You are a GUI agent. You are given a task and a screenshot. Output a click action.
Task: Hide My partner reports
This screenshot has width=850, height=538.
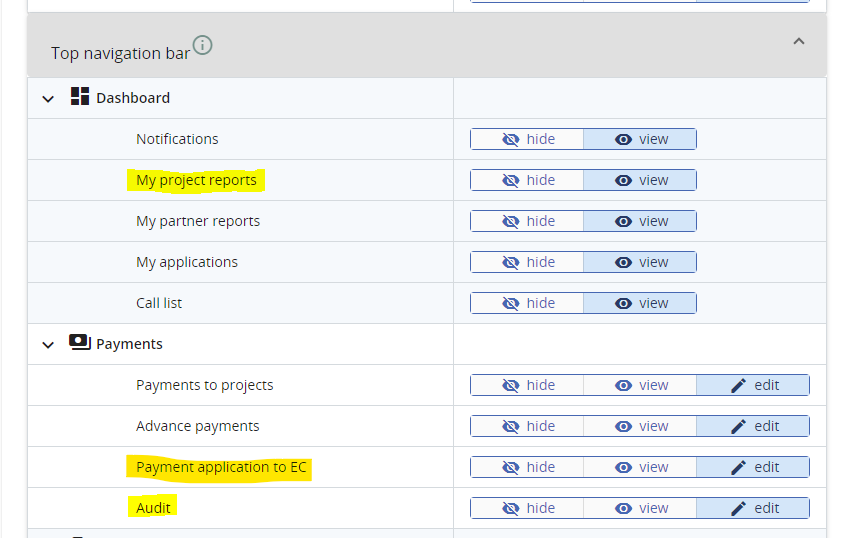(527, 221)
